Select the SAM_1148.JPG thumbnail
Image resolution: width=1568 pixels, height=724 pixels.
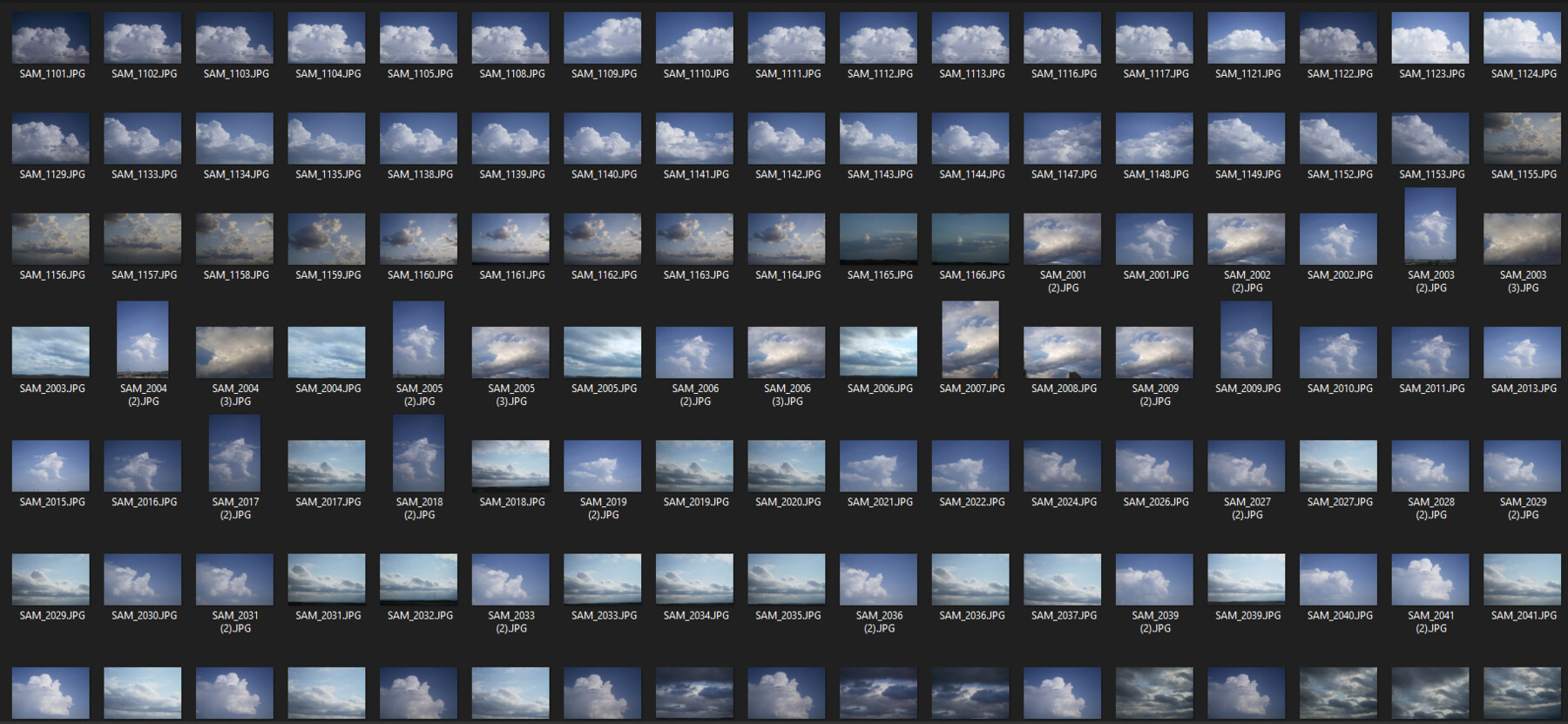click(1154, 139)
